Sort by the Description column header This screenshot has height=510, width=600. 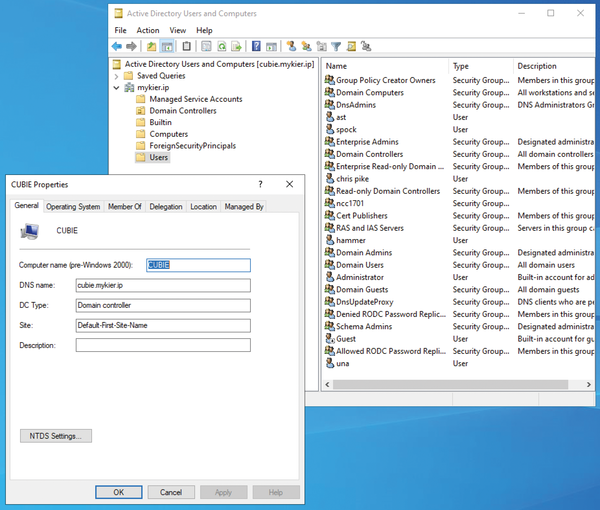click(x=554, y=66)
